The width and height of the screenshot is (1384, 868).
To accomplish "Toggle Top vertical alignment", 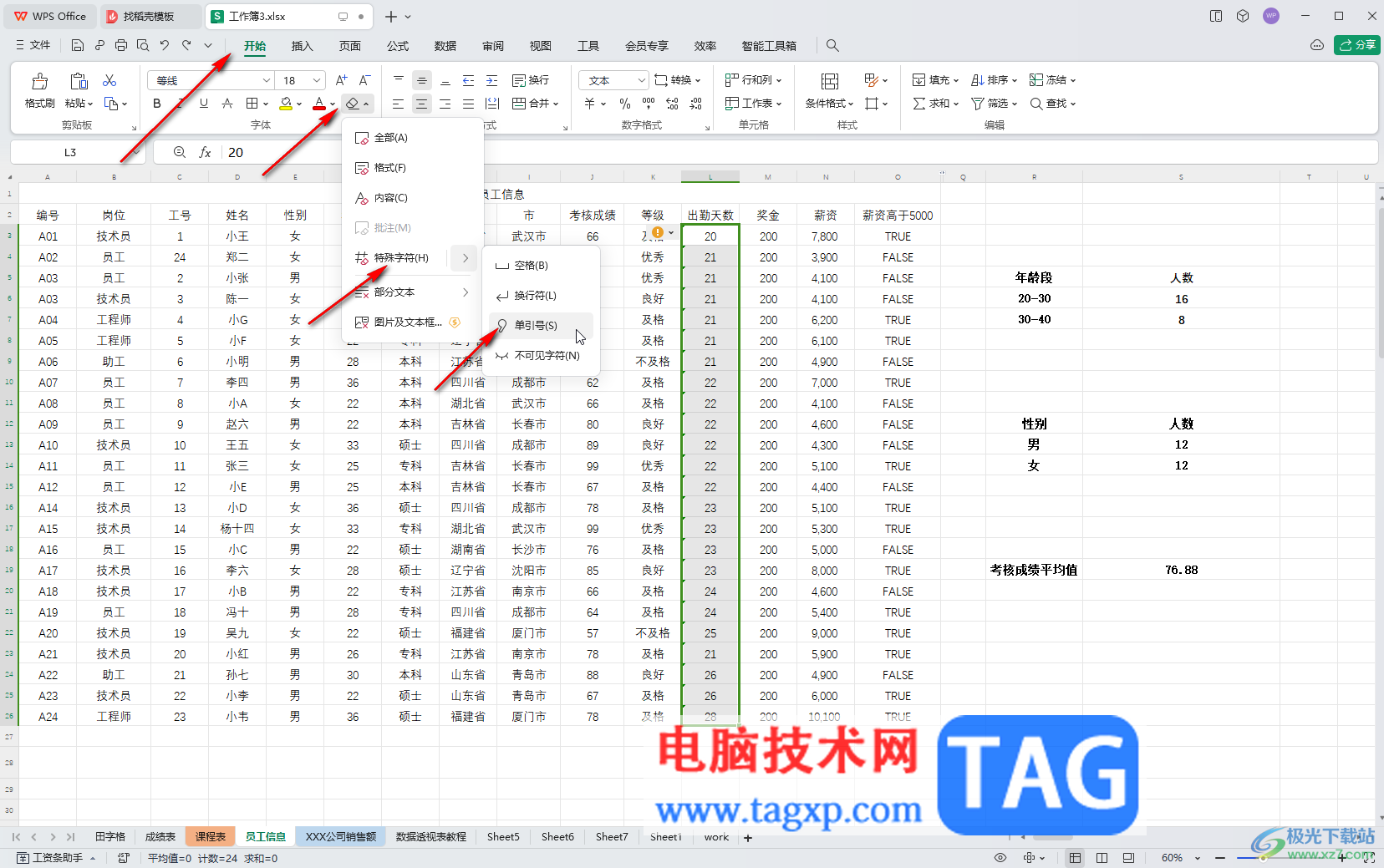I will tap(399, 80).
